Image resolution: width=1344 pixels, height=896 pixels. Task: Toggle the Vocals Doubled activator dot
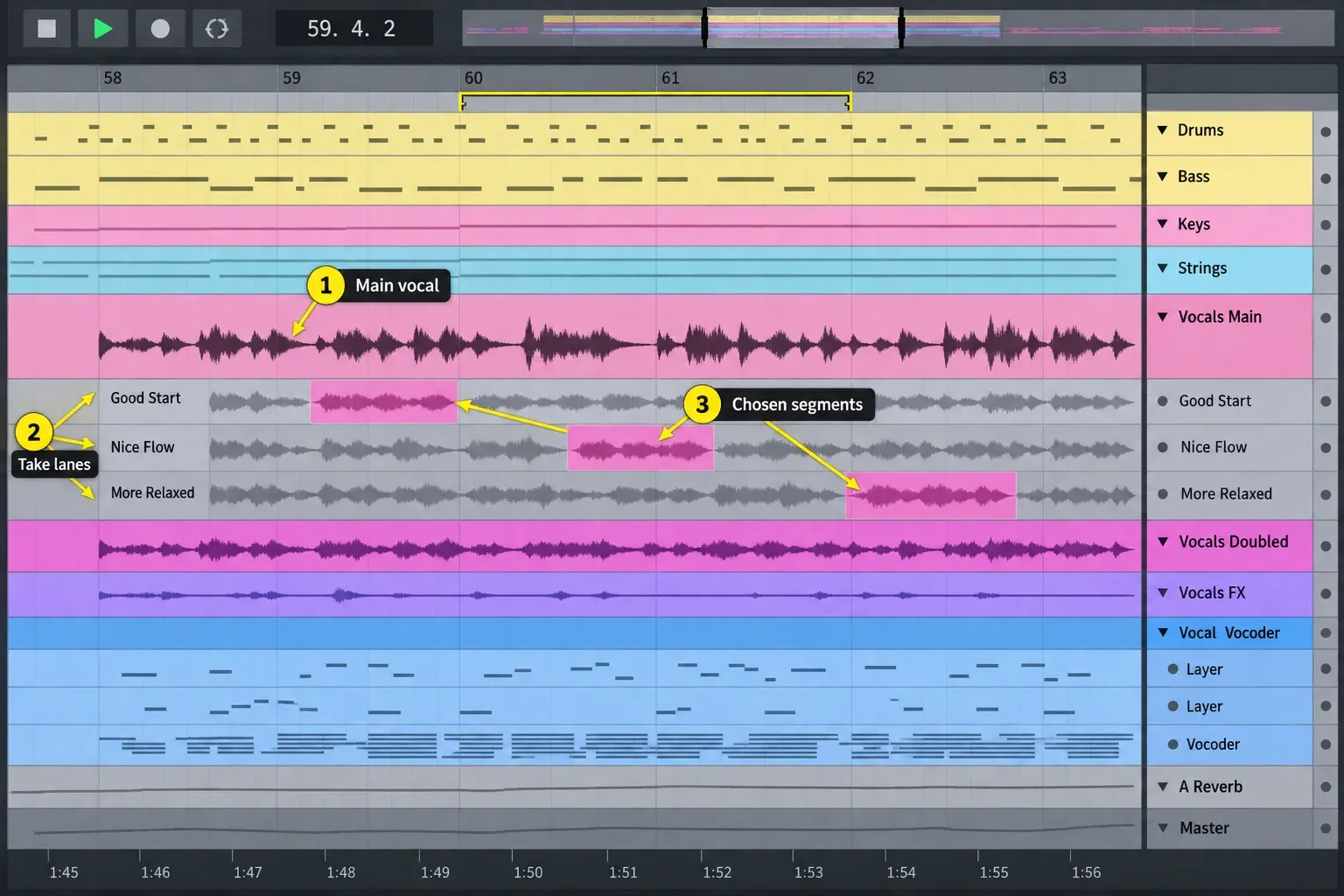[1326, 546]
